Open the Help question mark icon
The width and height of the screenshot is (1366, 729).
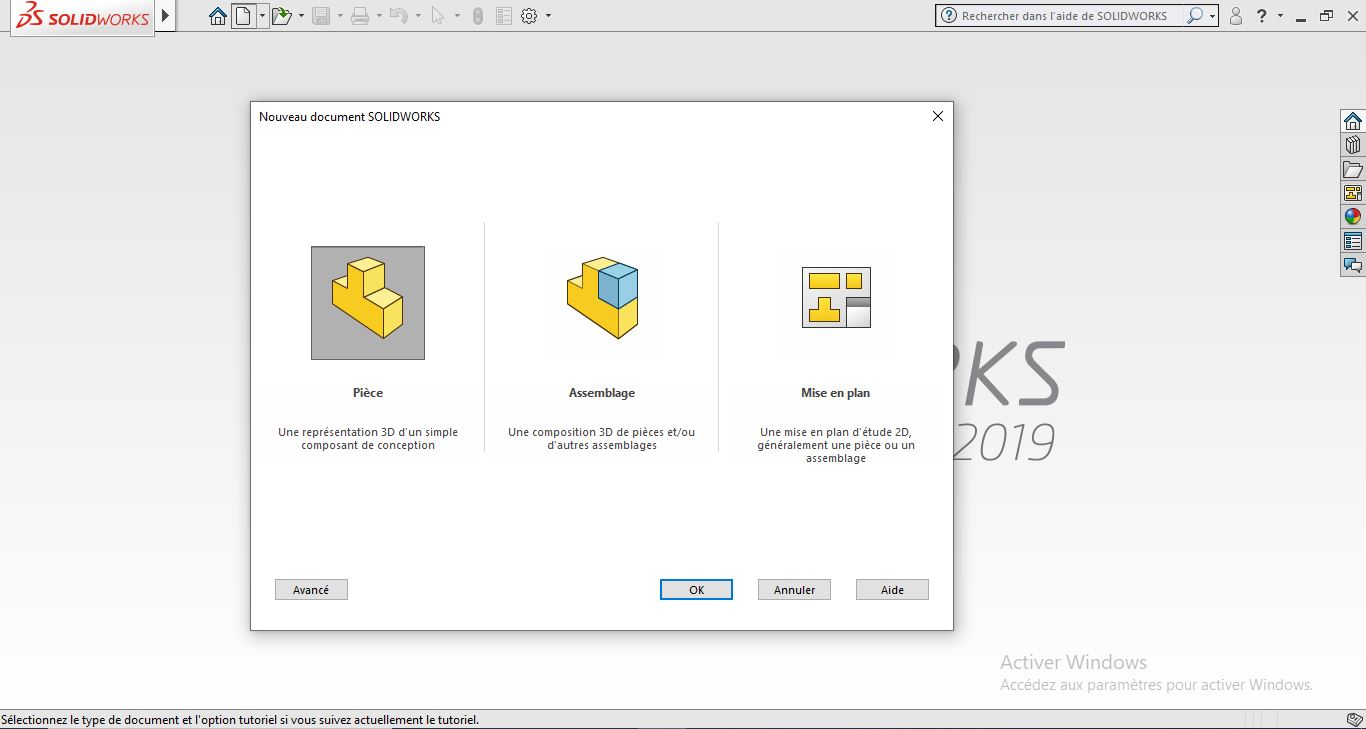[1262, 16]
